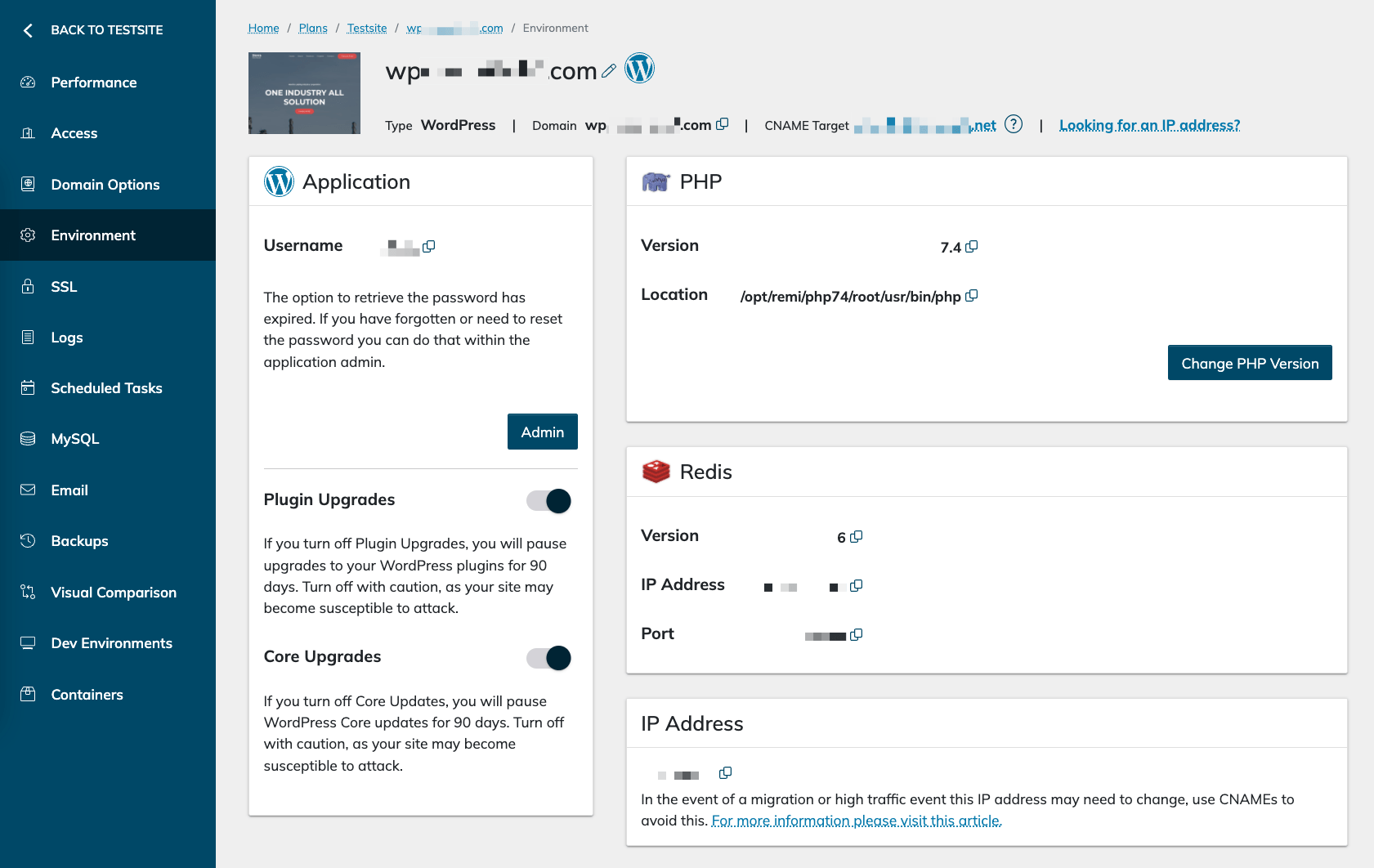Click the SSL padlock icon
Image resolution: width=1374 pixels, height=868 pixels.
click(x=28, y=286)
